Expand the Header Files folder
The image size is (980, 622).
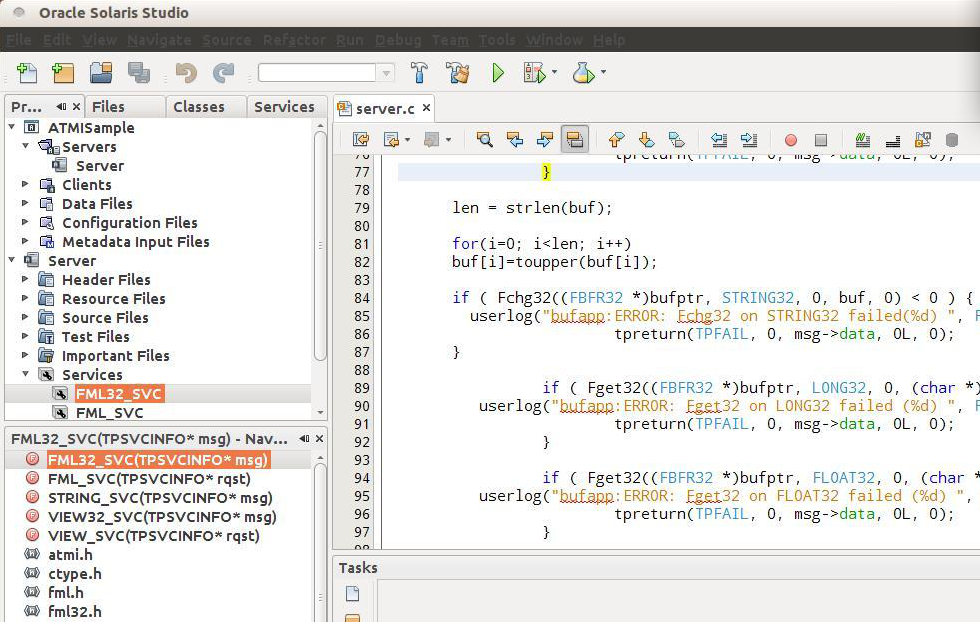pyautogui.click(x=25, y=279)
